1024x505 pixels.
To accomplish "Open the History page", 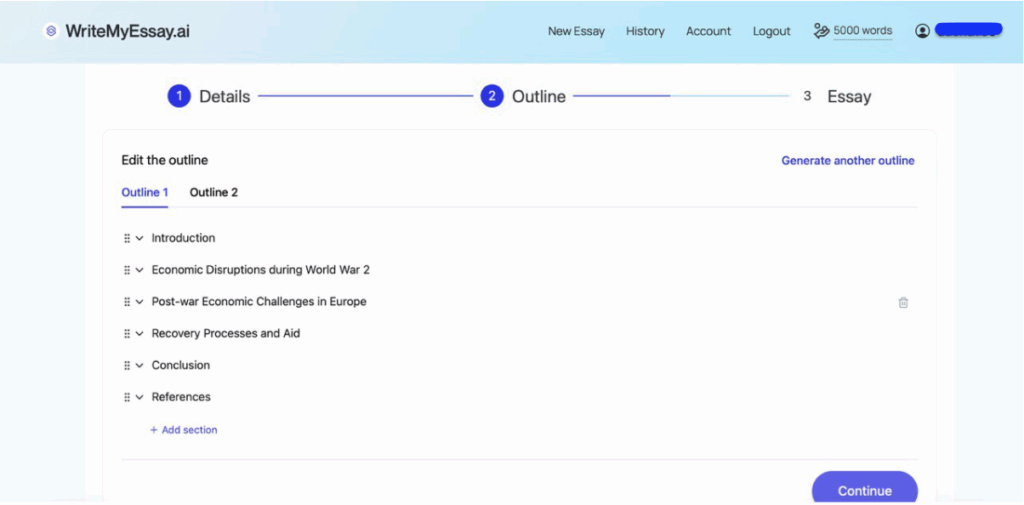I will coord(645,31).
